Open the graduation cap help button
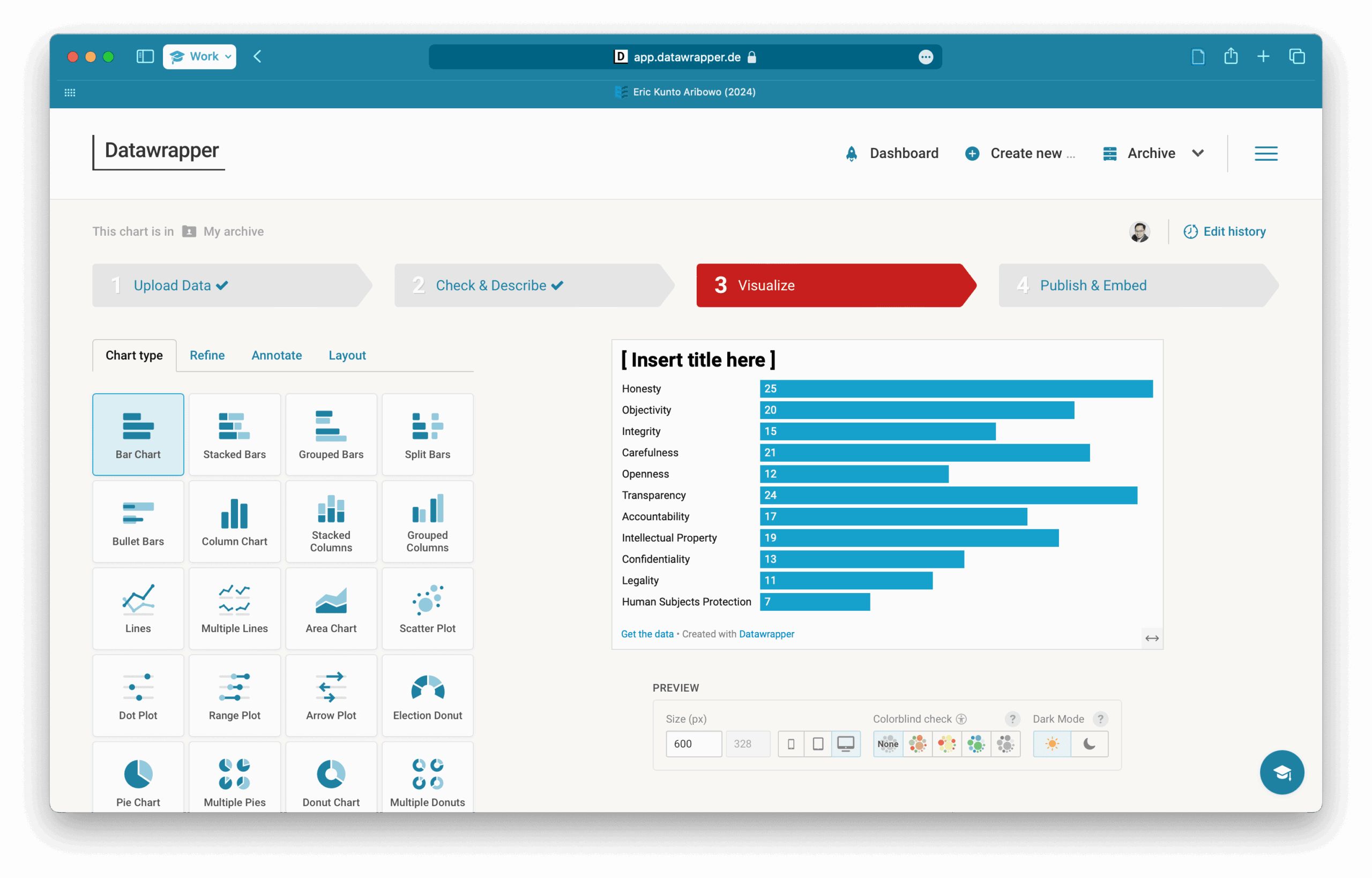The width and height of the screenshot is (1372, 878). (x=1281, y=772)
